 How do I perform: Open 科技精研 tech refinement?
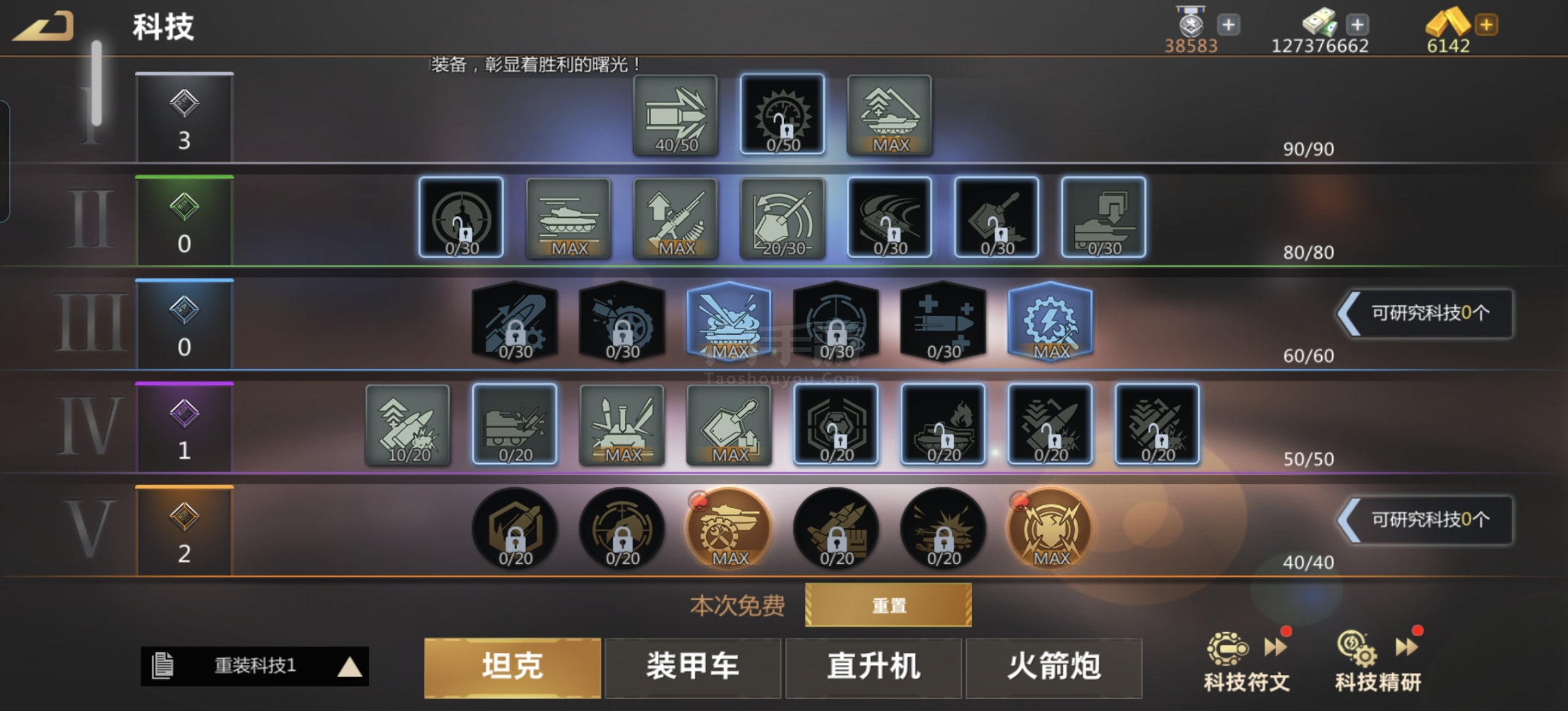pyautogui.click(x=1378, y=663)
